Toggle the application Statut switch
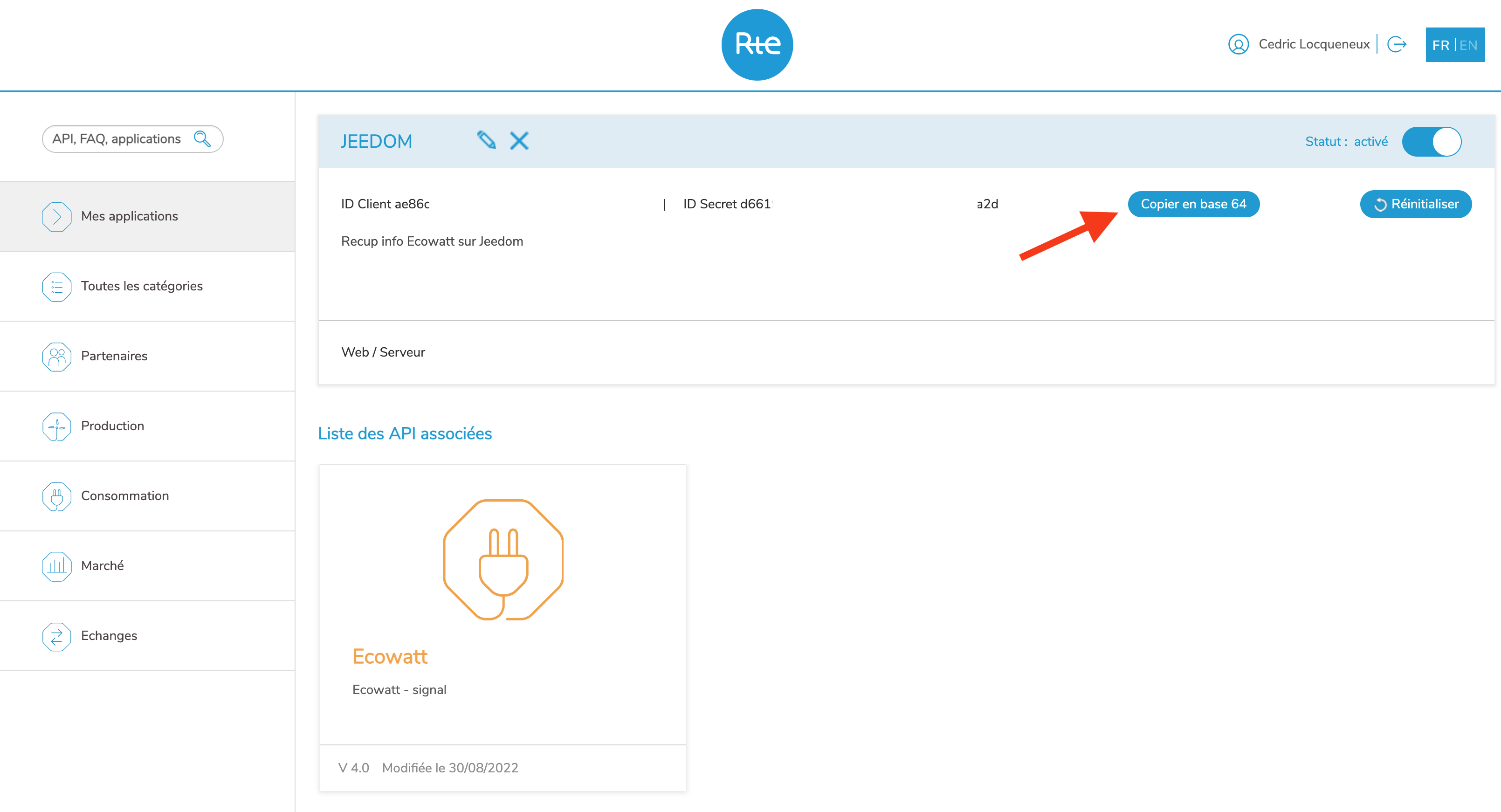This screenshot has width=1501, height=812. [1432, 142]
